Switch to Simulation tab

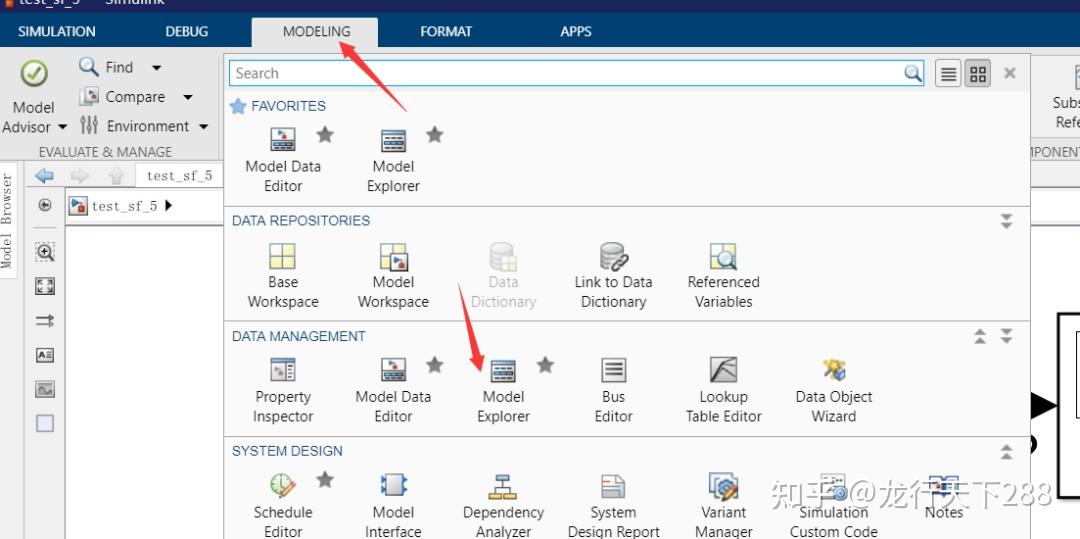coord(56,32)
